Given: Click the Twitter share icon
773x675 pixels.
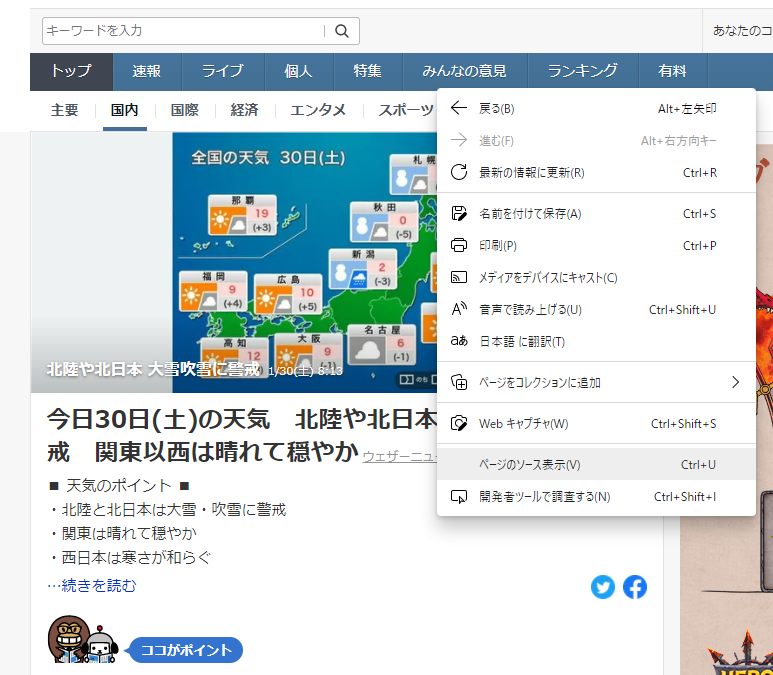Looking at the screenshot, I should pos(603,587).
